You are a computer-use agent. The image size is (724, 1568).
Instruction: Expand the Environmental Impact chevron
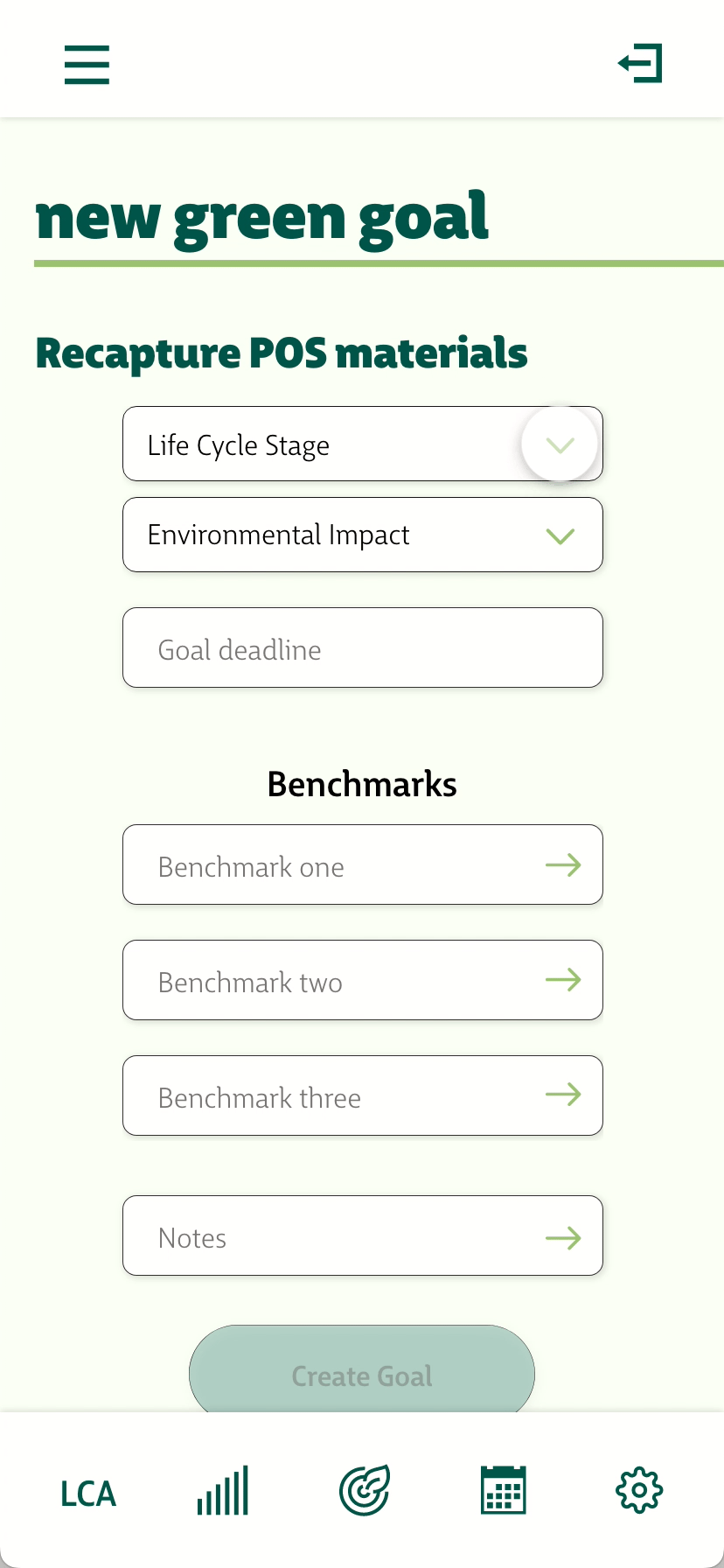tap(560, 535)
